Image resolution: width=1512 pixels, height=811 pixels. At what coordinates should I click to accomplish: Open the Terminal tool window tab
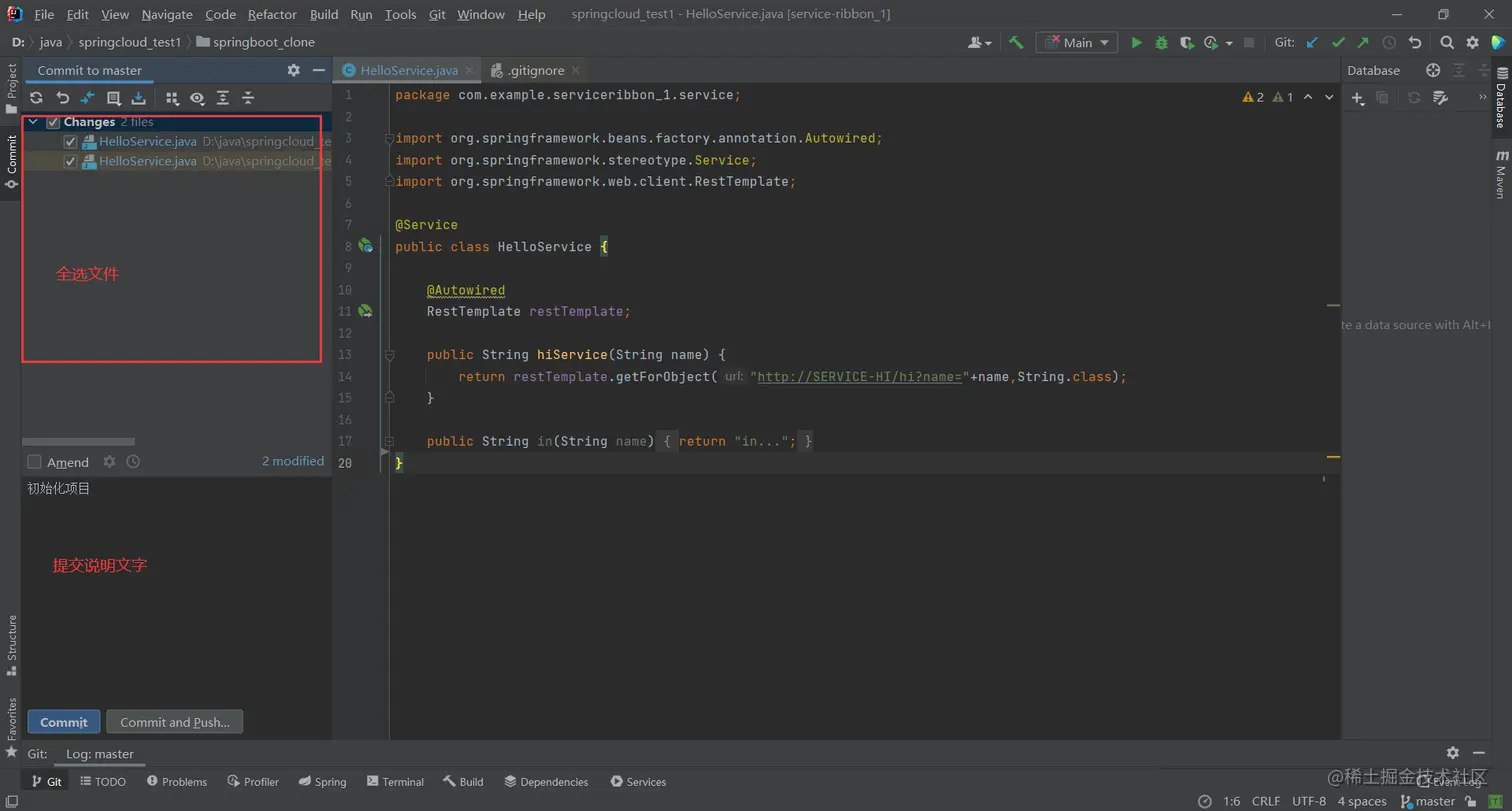(395, 782)
